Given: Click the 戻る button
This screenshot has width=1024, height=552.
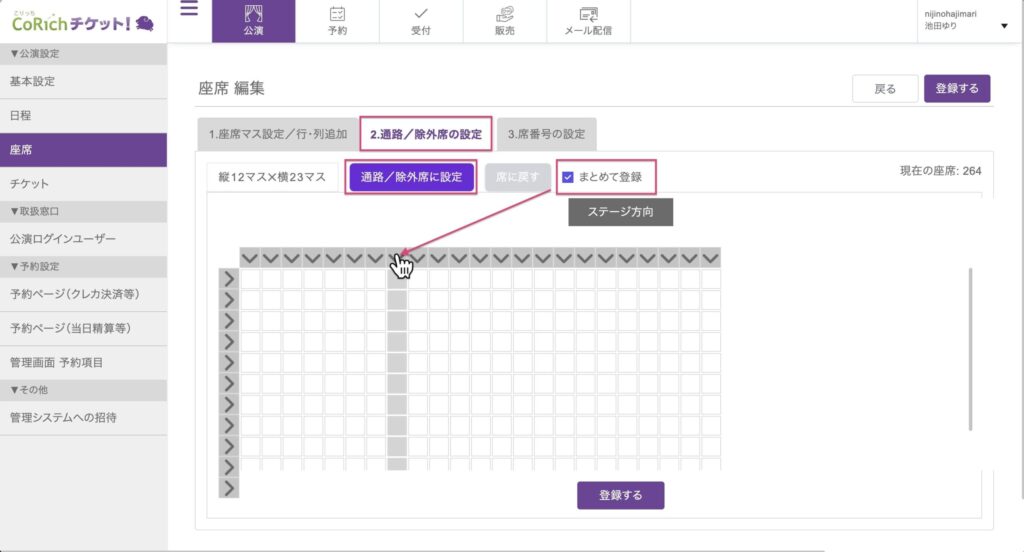Looking at the screenshot, I should click(x=885, y=89).
